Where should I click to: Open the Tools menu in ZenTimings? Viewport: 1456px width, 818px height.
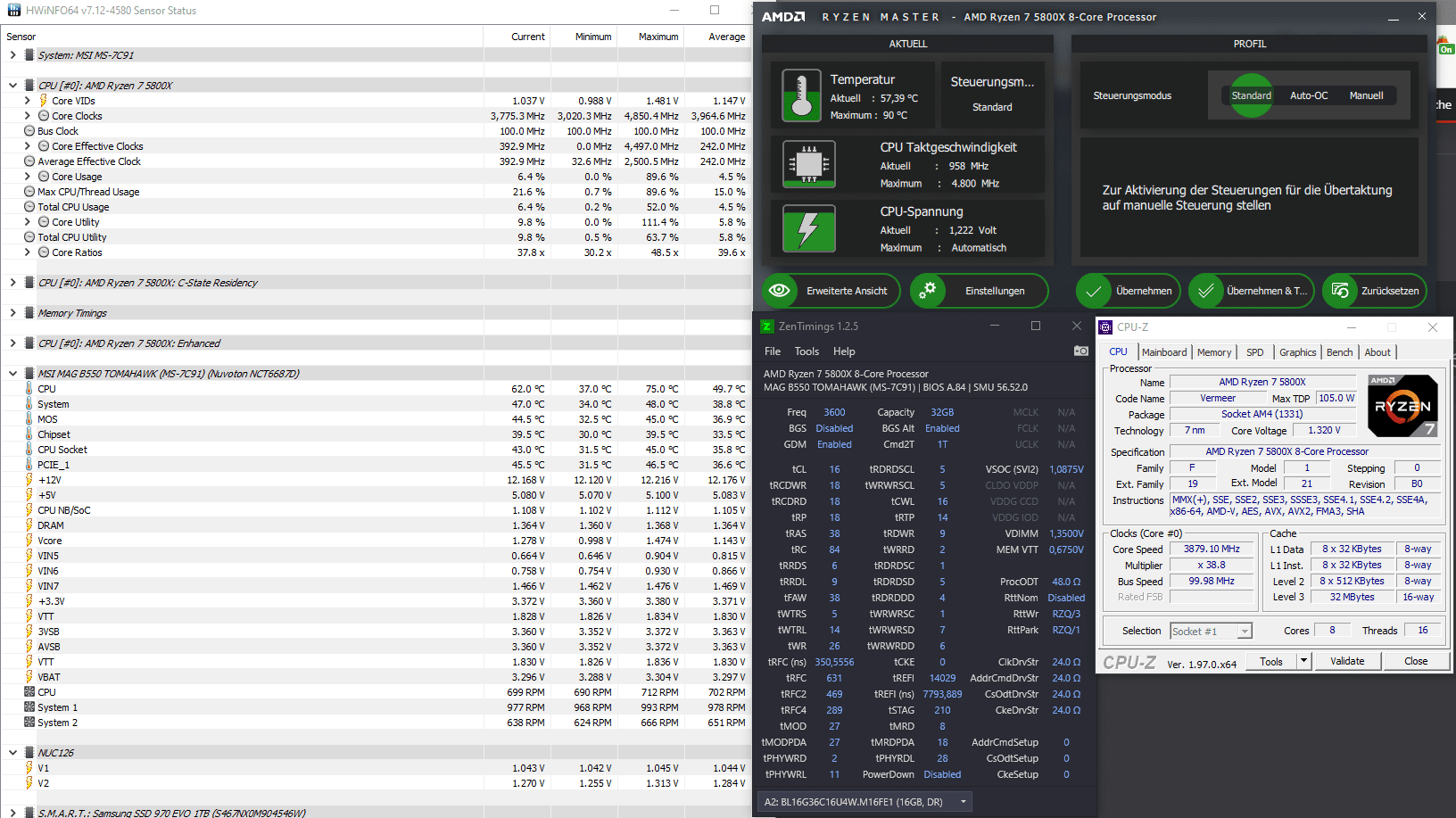click(807, 351)
